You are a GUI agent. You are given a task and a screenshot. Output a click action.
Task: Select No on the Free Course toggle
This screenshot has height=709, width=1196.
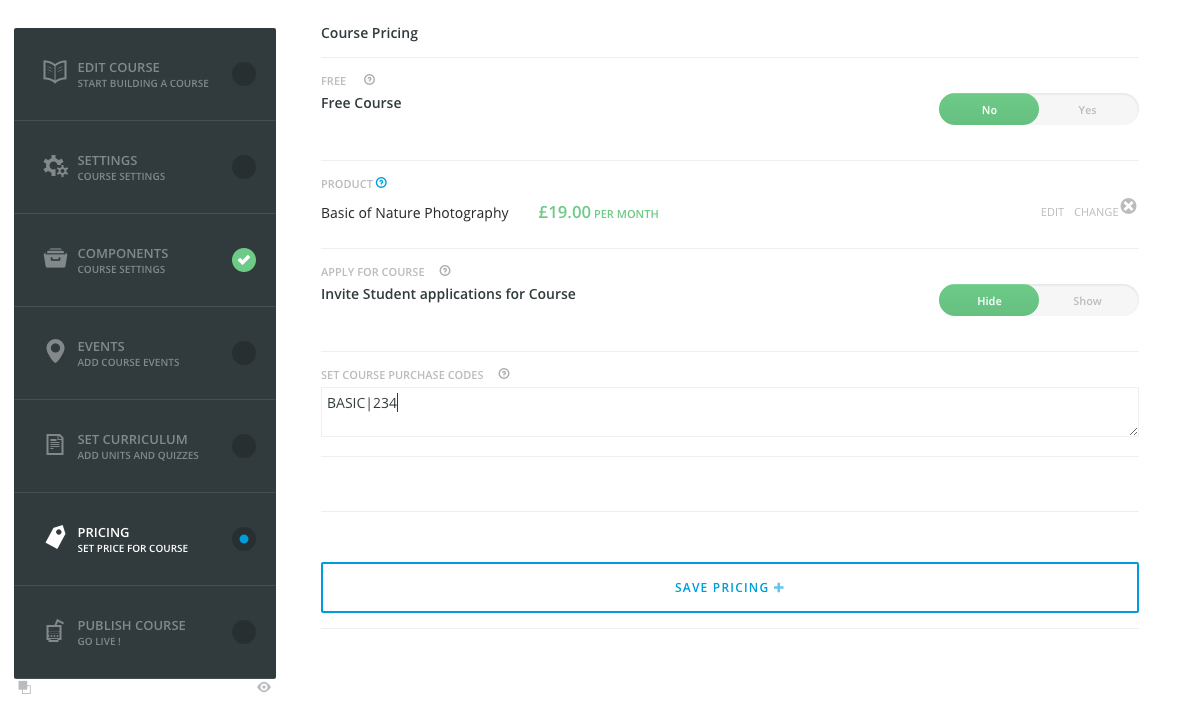click(988, 110)
